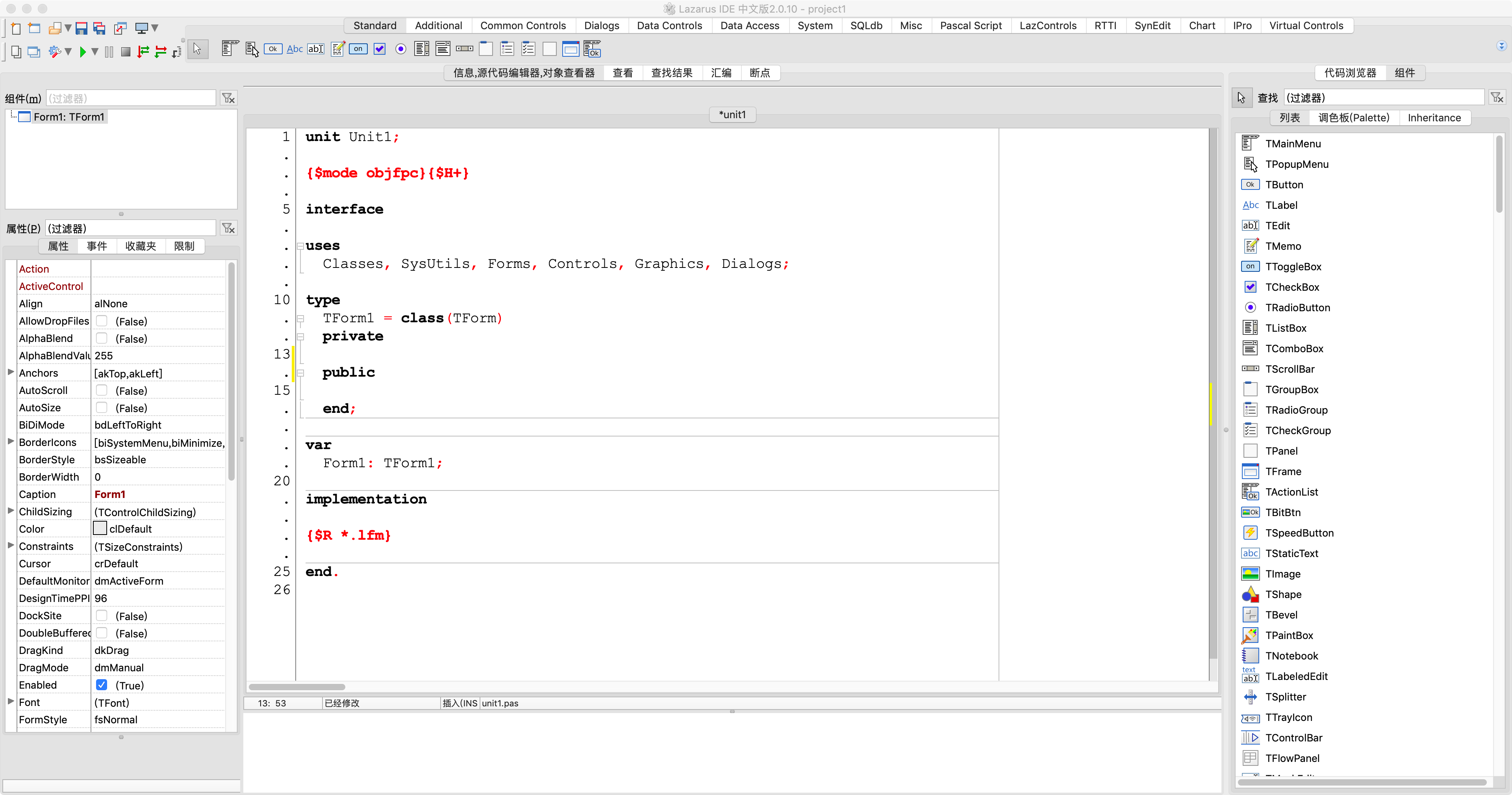Viewport: 1512px width, 795px height.
Task: Click the component filter input field 过滤器
Action: point(130,97)
